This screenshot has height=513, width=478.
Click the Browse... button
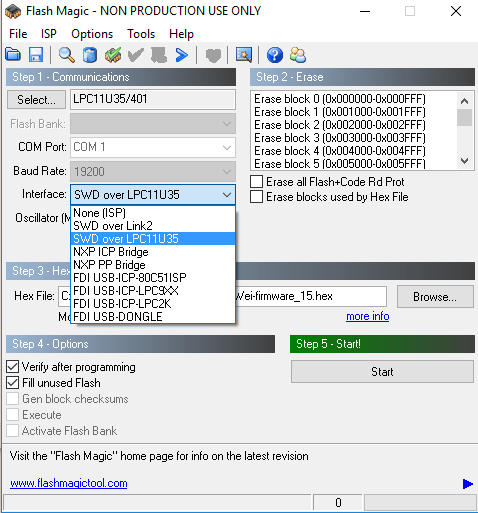tap(435, 297)
